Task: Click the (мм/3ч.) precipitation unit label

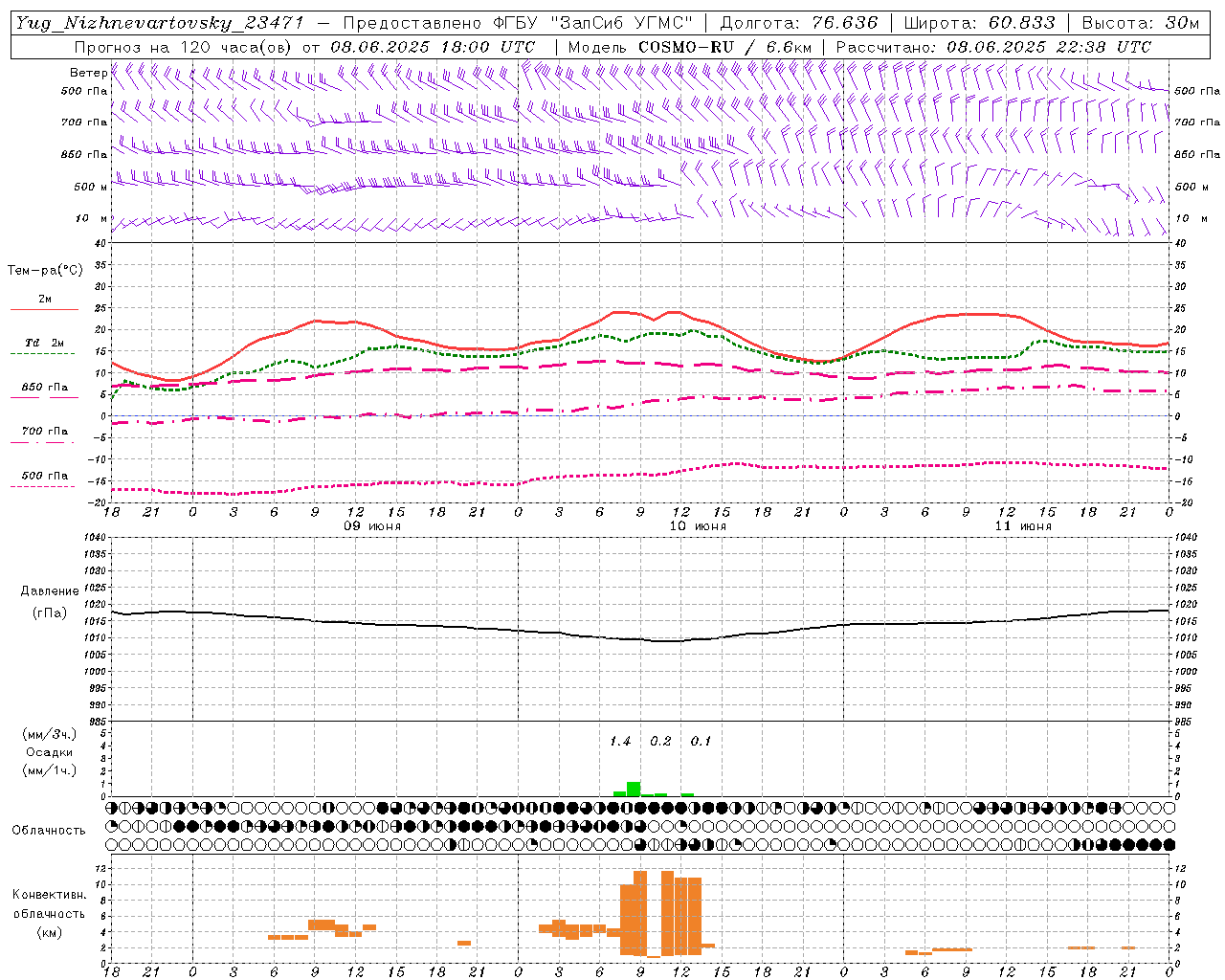Action: pyautogui.click(x=50, y=734)
